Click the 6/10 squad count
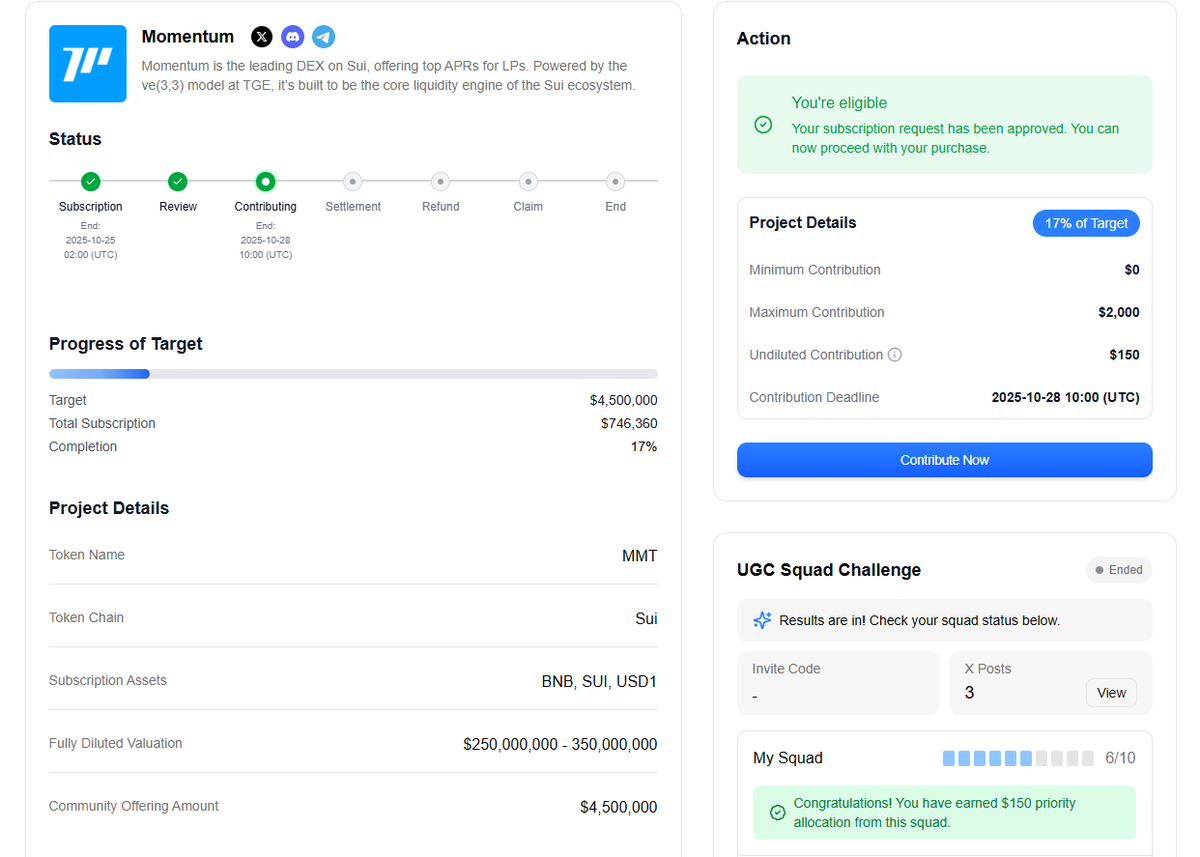The width and height of the screenshot is (1200, 857). [1120, 758]
